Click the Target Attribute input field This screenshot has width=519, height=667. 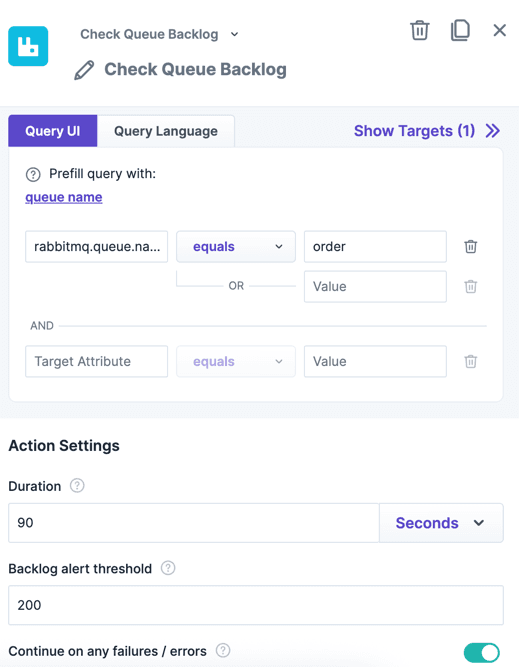point(97,362)
